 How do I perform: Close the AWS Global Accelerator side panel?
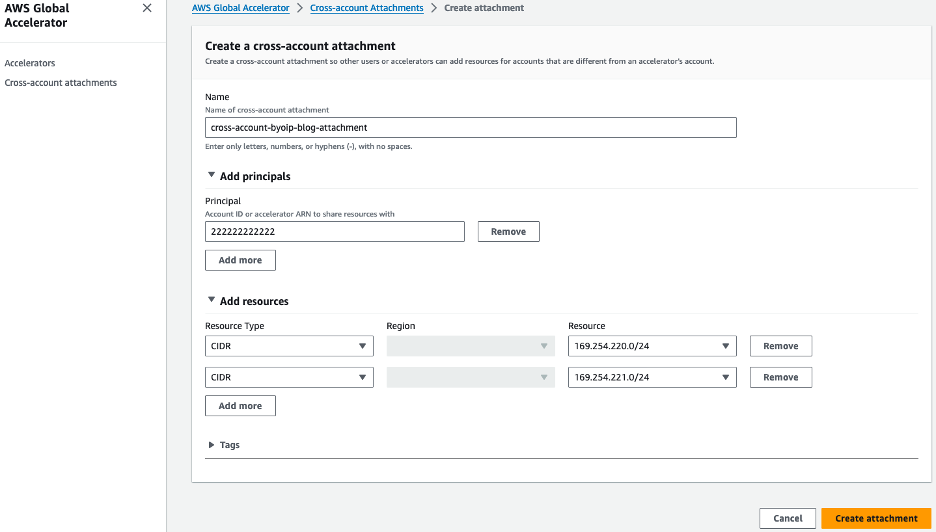[147, 8]
